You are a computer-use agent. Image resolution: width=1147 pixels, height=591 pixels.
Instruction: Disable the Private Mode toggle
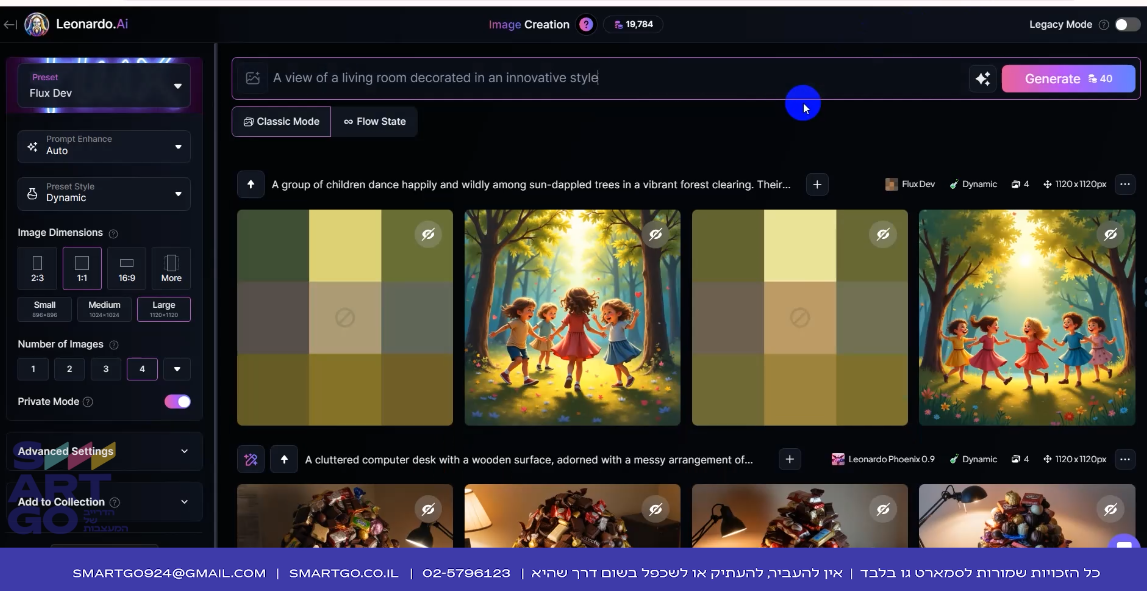click(x=177, y=402)
